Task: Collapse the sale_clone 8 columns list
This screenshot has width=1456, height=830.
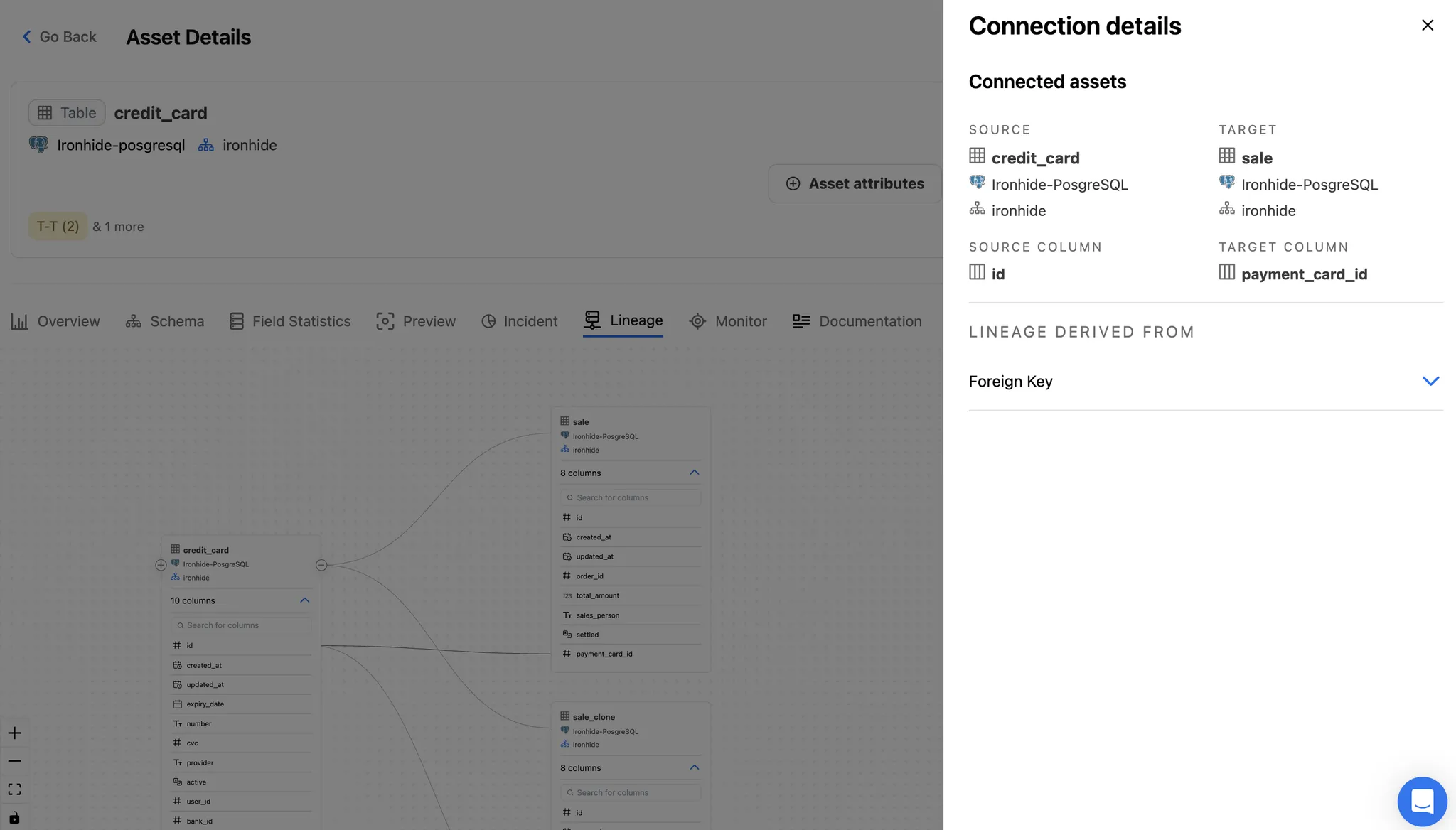Action: 694,767
